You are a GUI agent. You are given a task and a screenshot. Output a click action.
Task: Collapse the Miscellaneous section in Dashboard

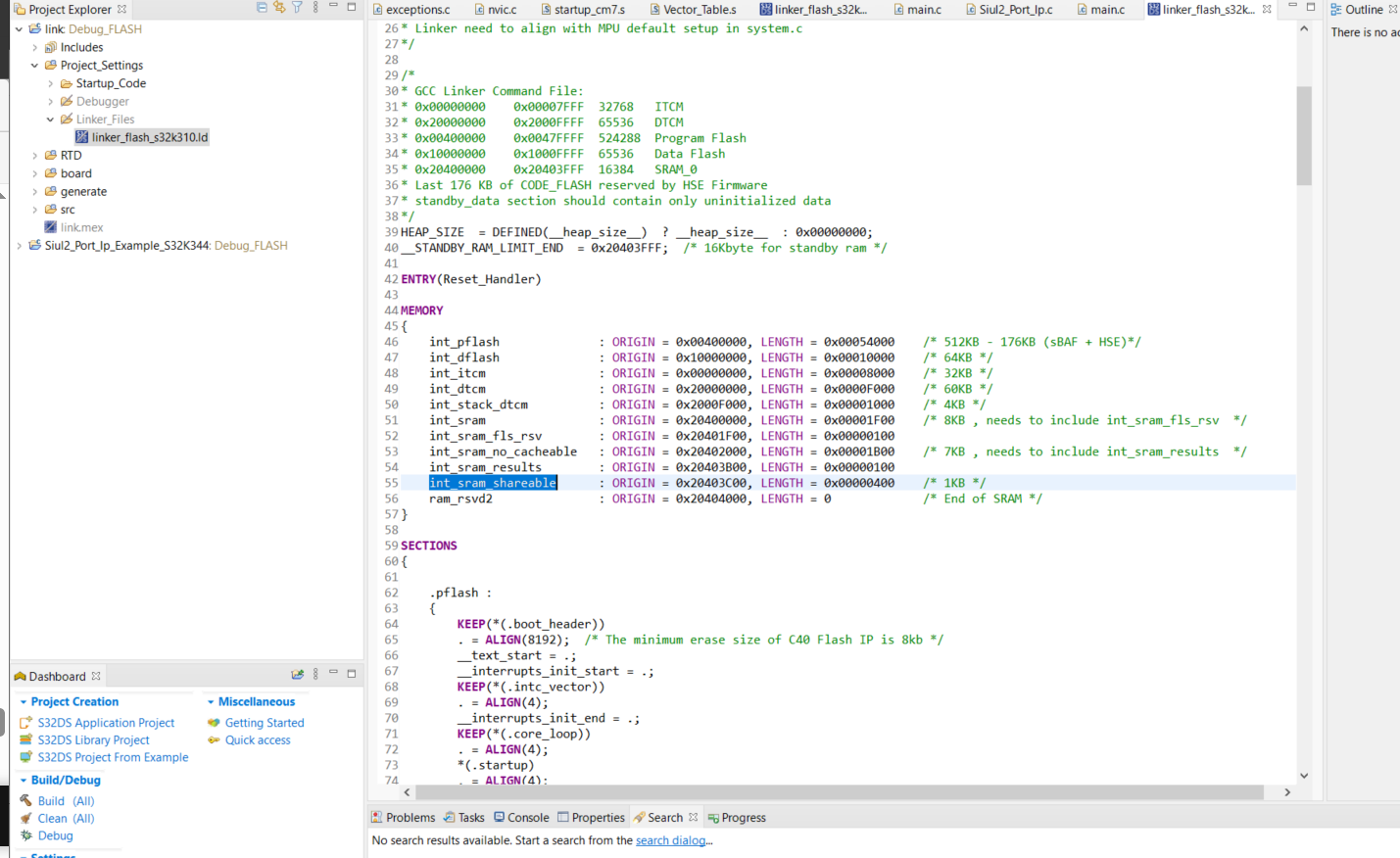click(213, 701)
